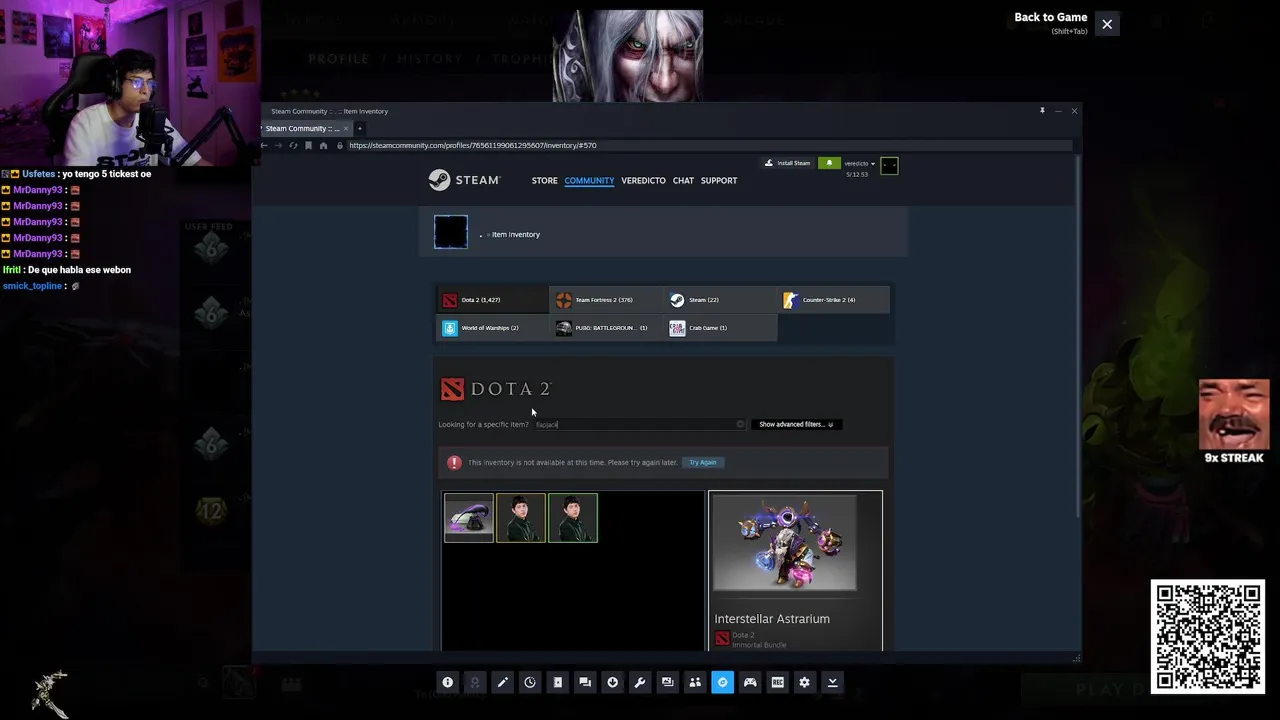1280x720 pixels.
Task: Close the overlay with the X button
Action: point(1107,24)
